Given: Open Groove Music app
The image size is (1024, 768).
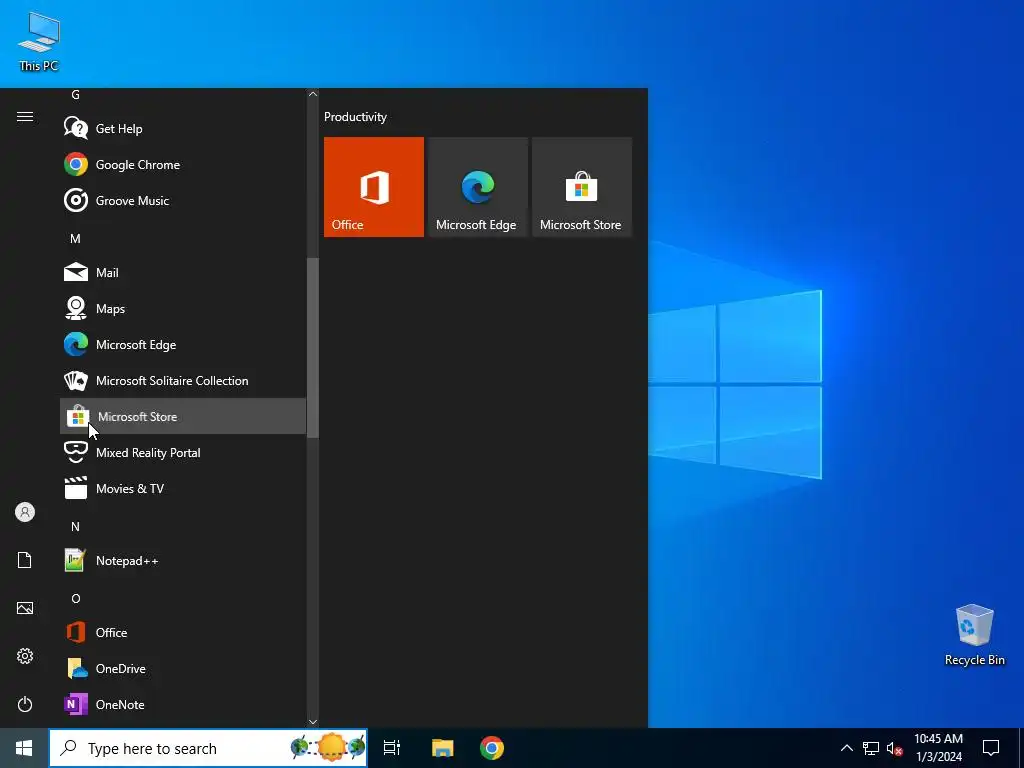Looking at the screenshot, I should tap(183, 200).
